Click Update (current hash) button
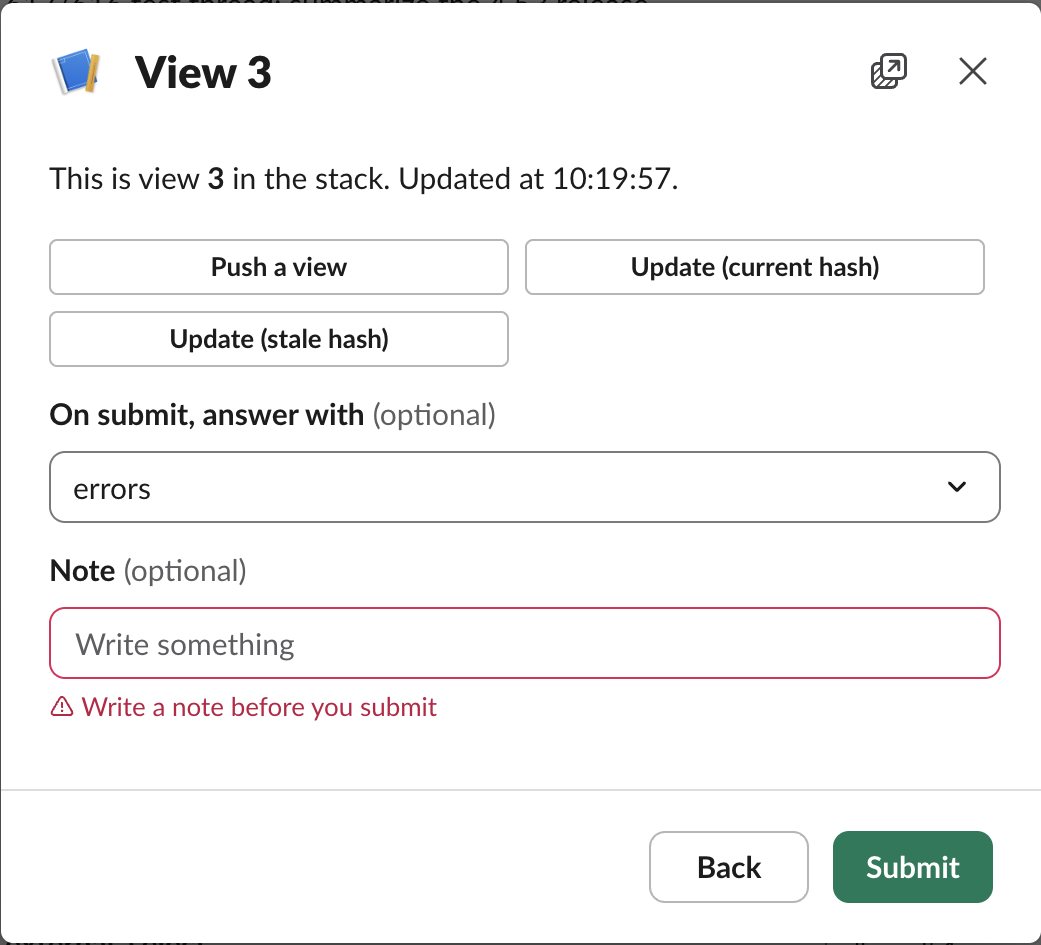 [x=755, y=267]
